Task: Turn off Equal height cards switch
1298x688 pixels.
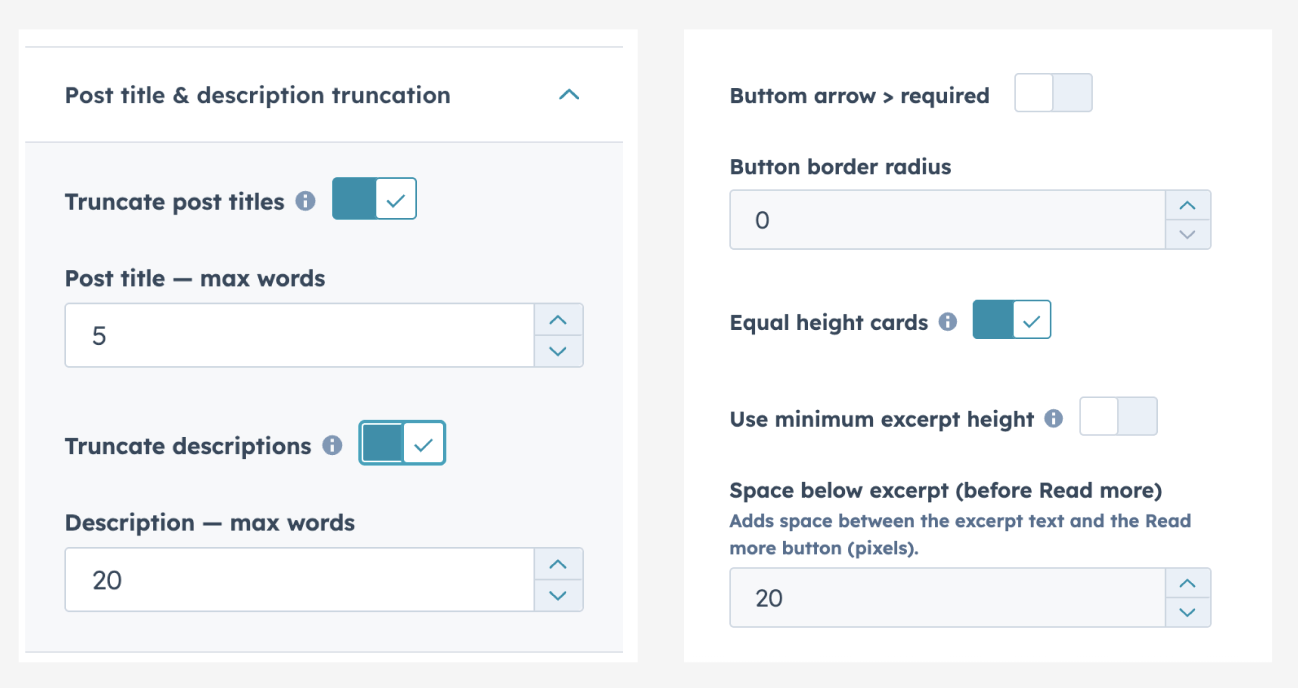Action: point(1011,322)
